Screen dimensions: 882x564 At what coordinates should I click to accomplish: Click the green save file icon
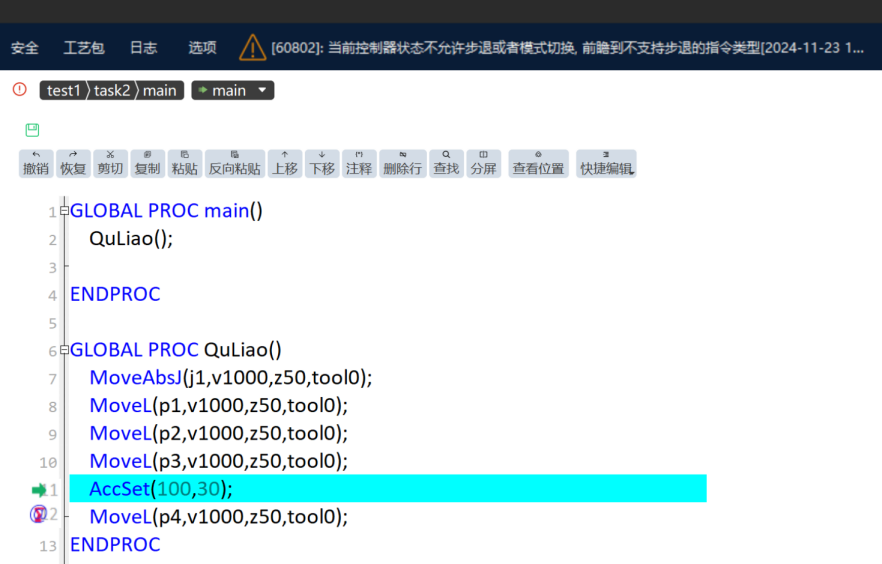pos(32,130)
